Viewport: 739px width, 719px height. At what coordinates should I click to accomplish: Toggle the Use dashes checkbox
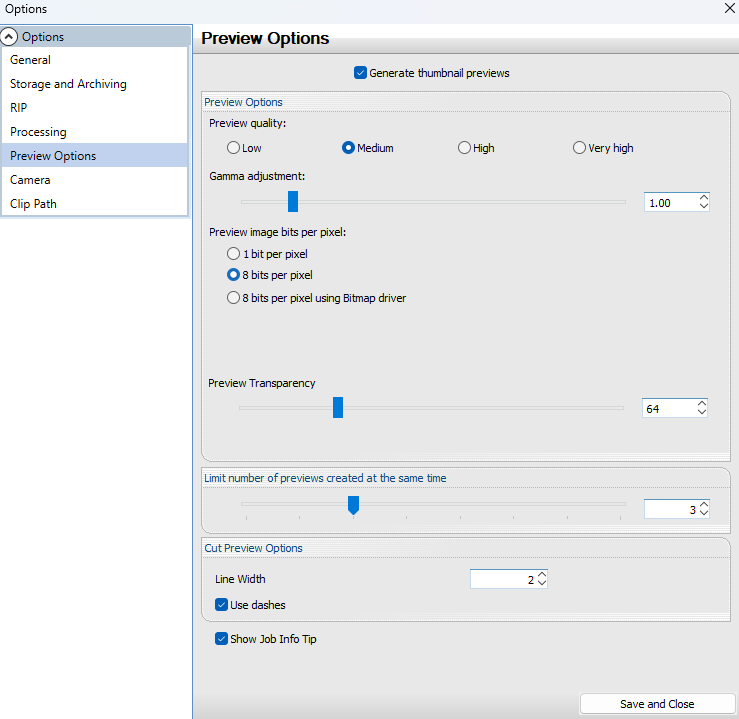221,605
